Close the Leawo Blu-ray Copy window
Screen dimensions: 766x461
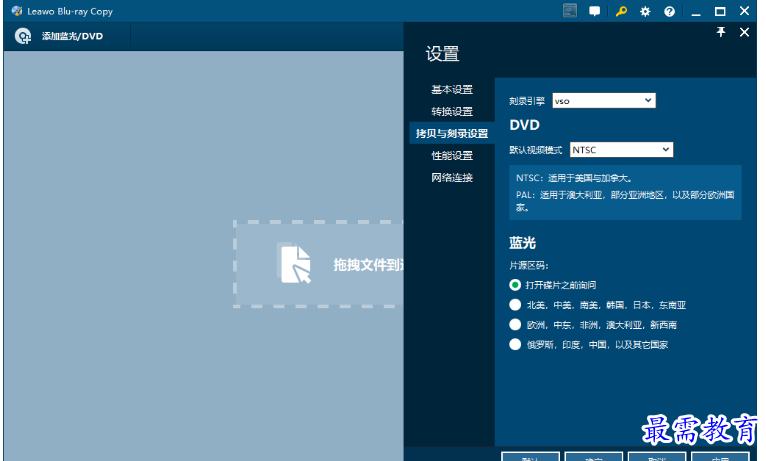coord(744,11)
